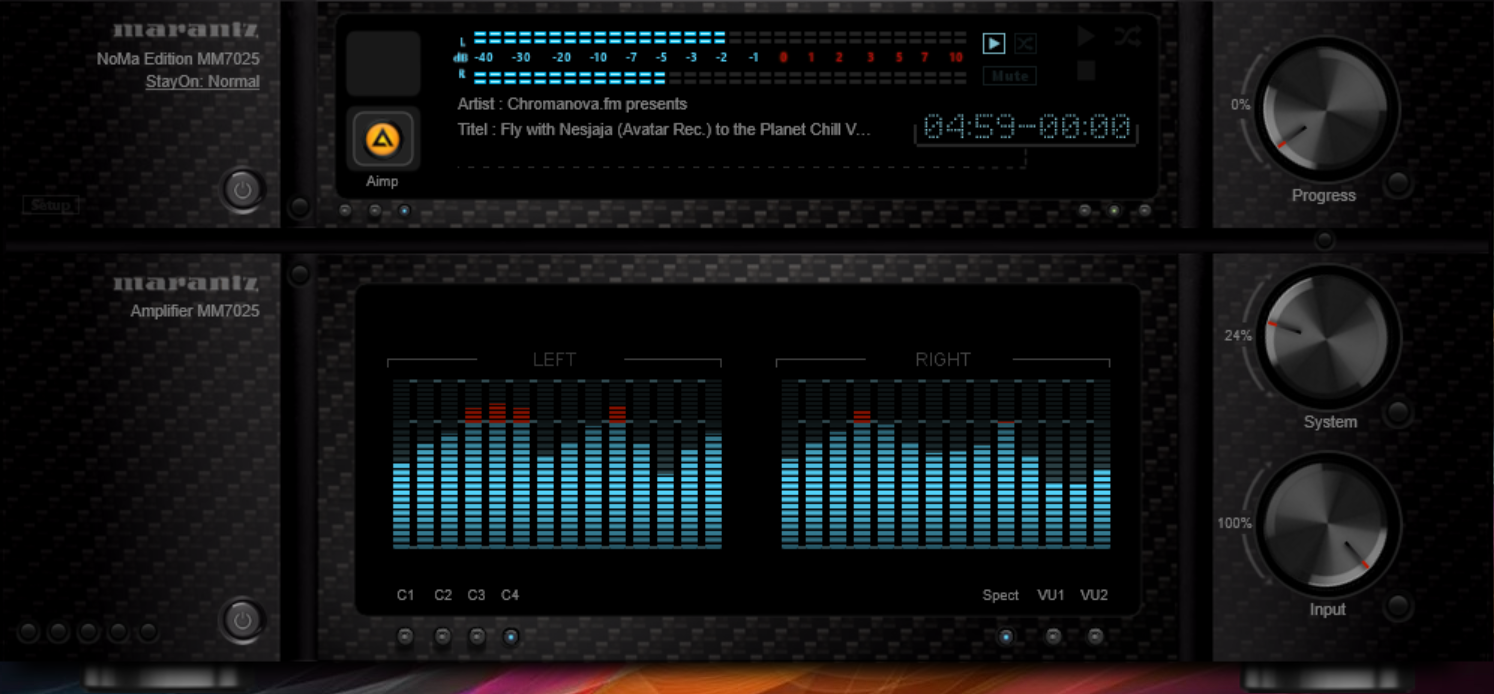Click small round button beside Progress knob
1494x694 pixels.
(1398, 183)
